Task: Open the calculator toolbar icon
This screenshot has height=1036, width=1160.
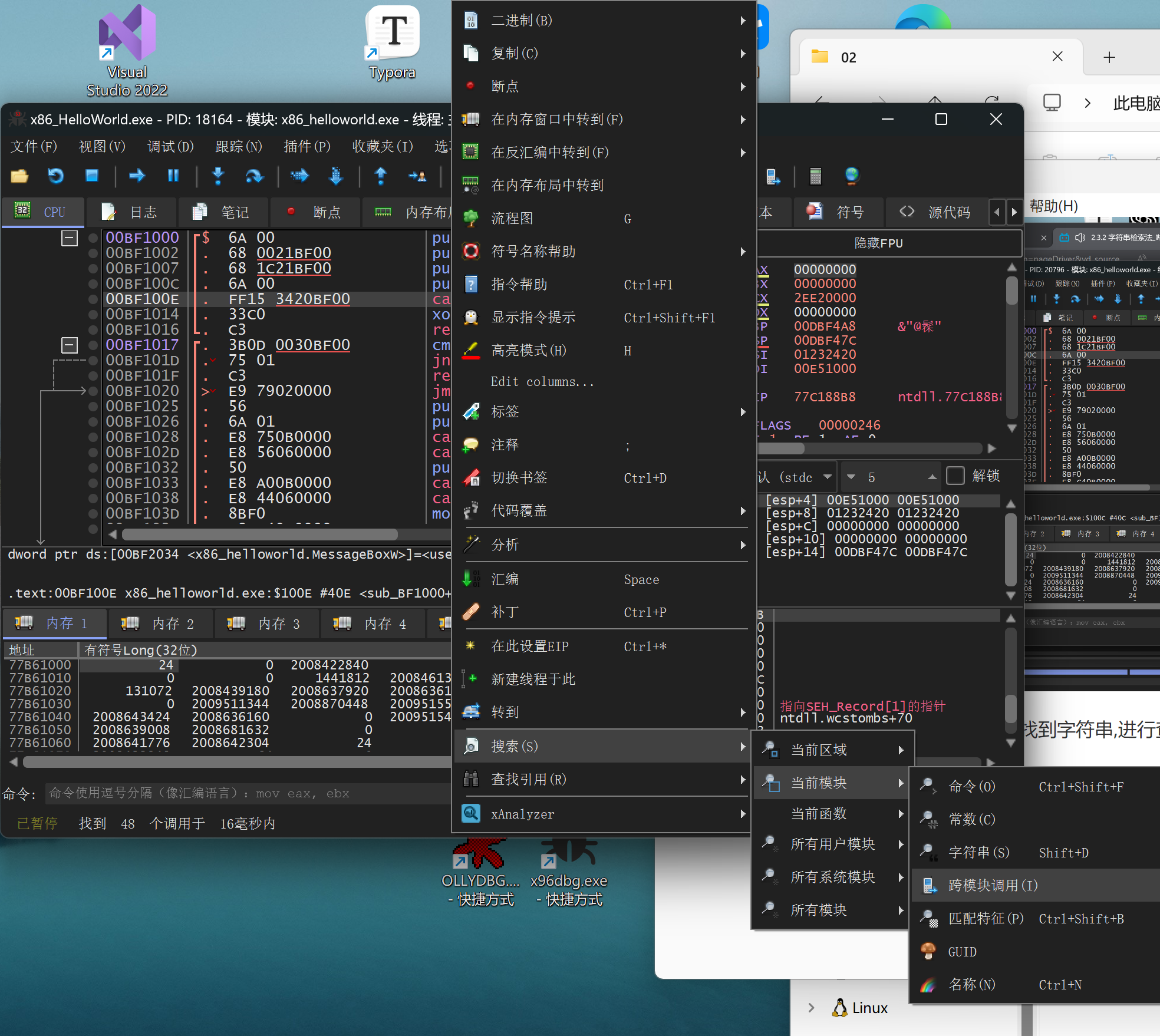Action: click(816, 176)
